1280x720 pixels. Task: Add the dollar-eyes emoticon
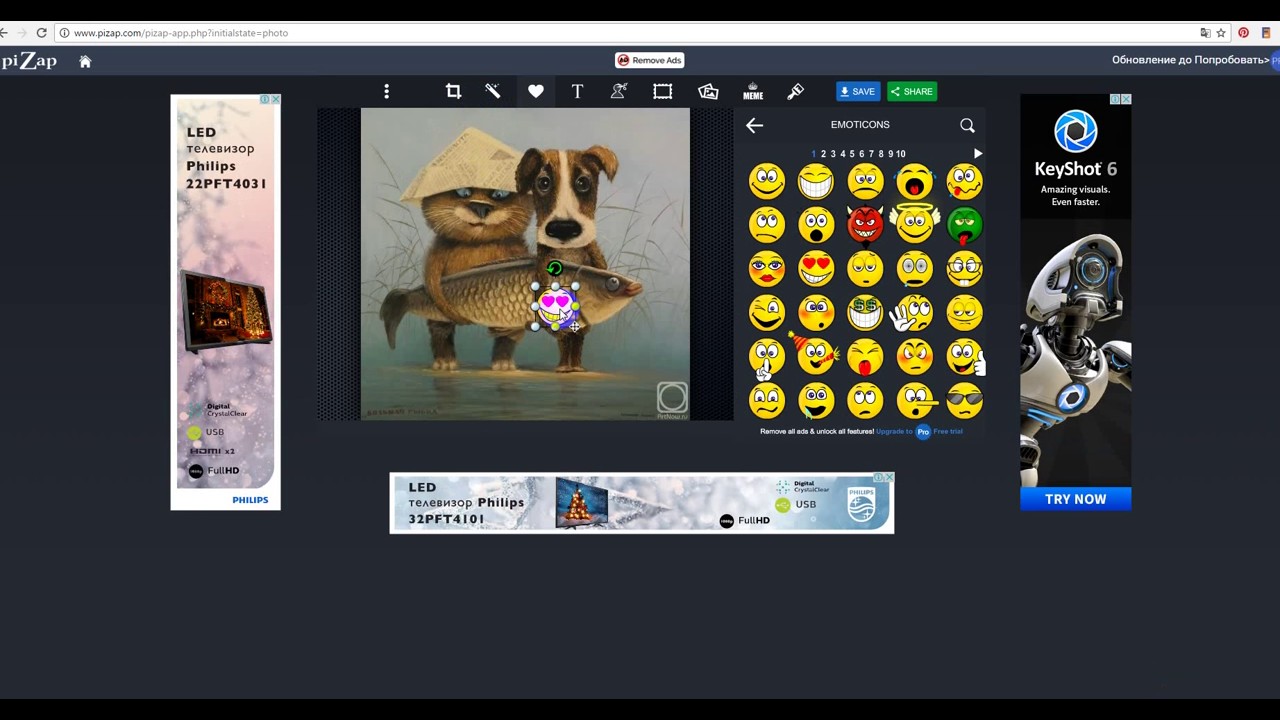[x=865, y=313]
